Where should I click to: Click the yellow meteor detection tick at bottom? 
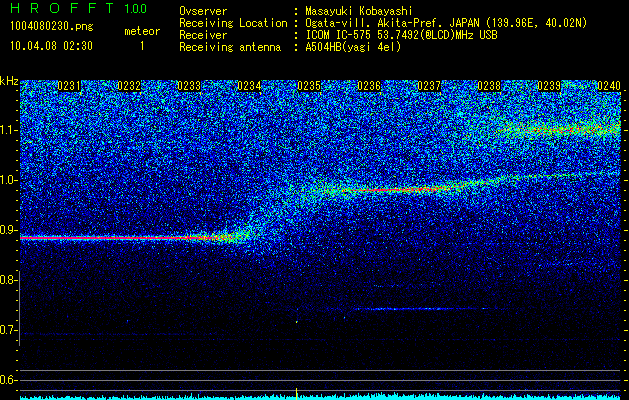coord(296,394)
